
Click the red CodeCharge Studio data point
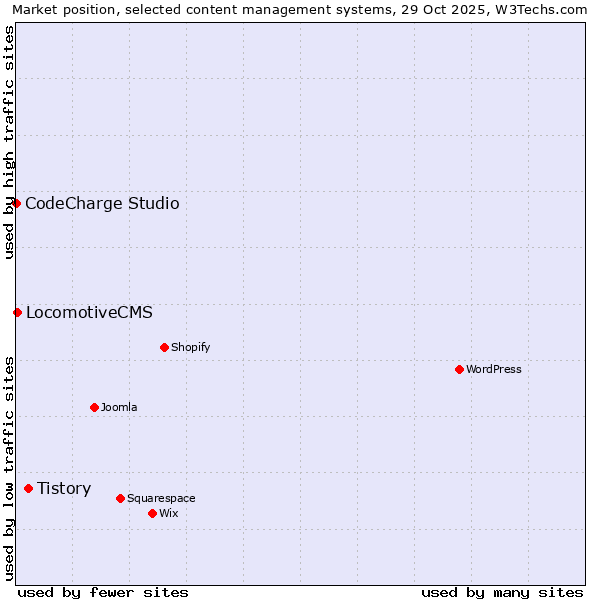[x=16, y=203]
